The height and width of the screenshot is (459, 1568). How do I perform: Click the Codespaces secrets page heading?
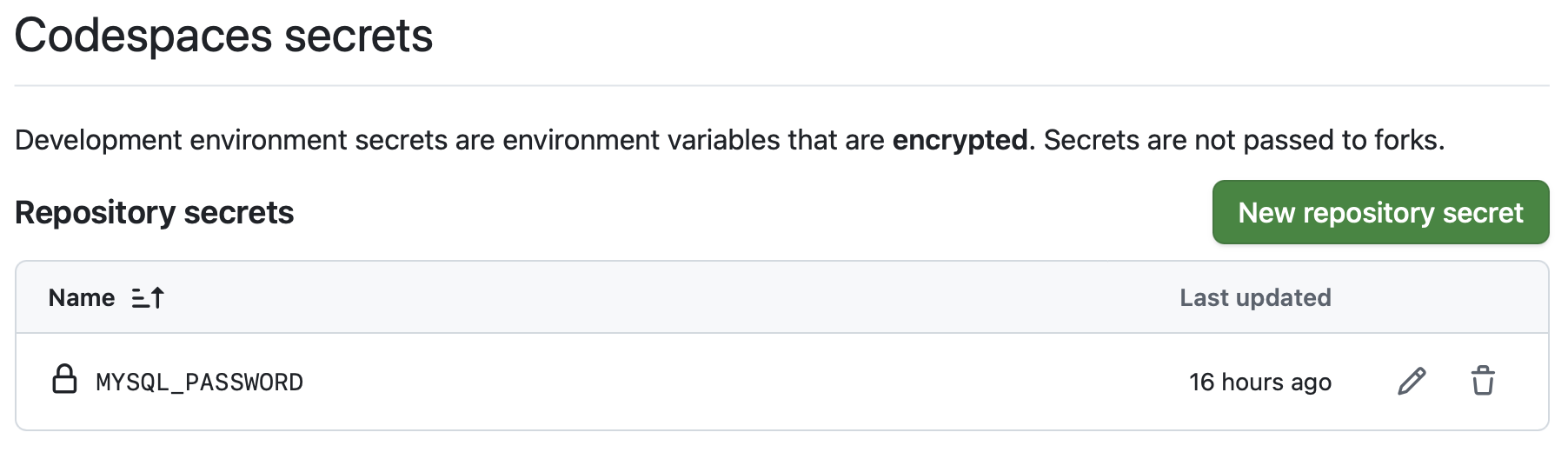[x=223, y=37]
